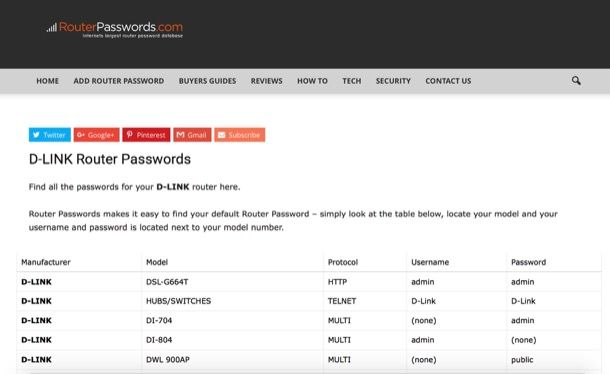Open Add Router Password menu item
The height and width of the screenshot is (374, 610).
click(119, 81)
